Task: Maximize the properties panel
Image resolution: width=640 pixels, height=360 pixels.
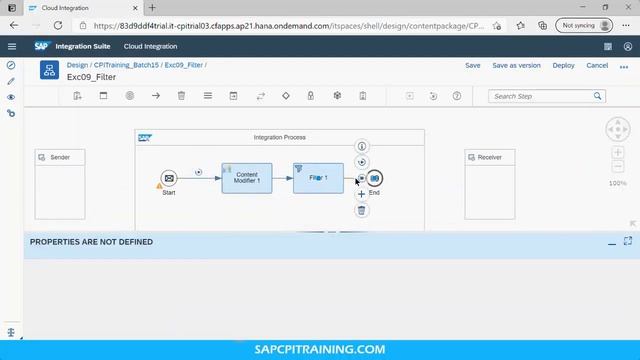Action: [628, 241]
